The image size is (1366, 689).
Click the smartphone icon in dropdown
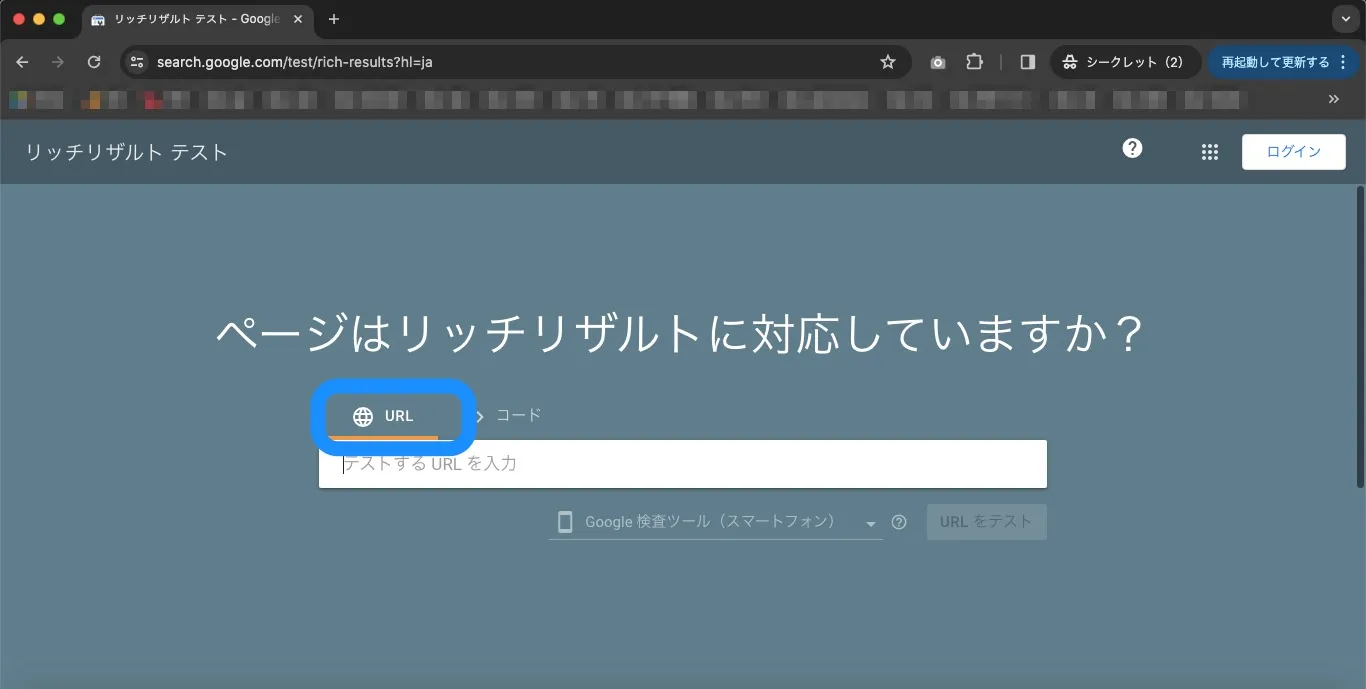pos(565,522)
